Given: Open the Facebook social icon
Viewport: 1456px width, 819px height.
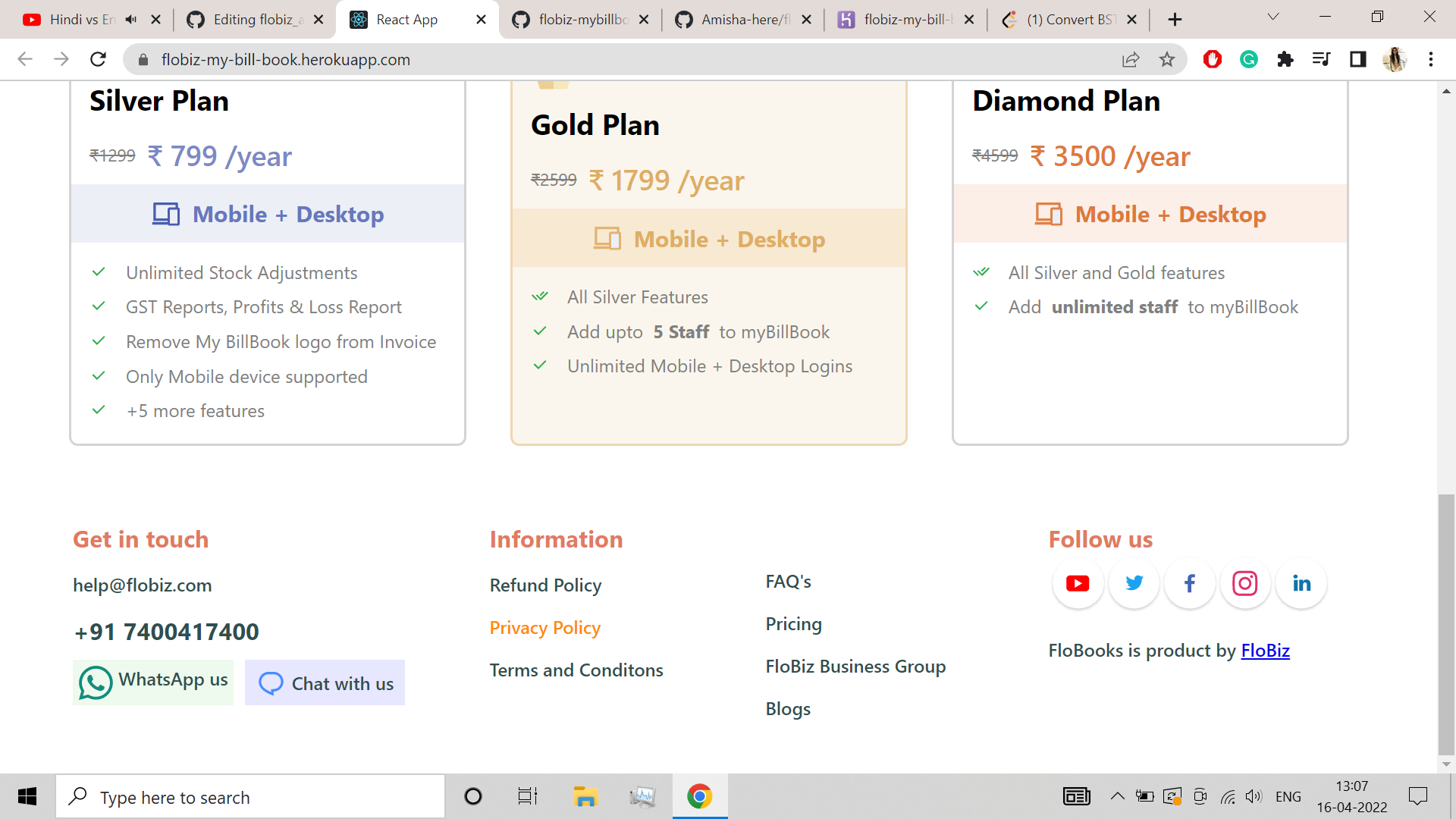Looking at the screenshot, I should (x=1189, y=583).
